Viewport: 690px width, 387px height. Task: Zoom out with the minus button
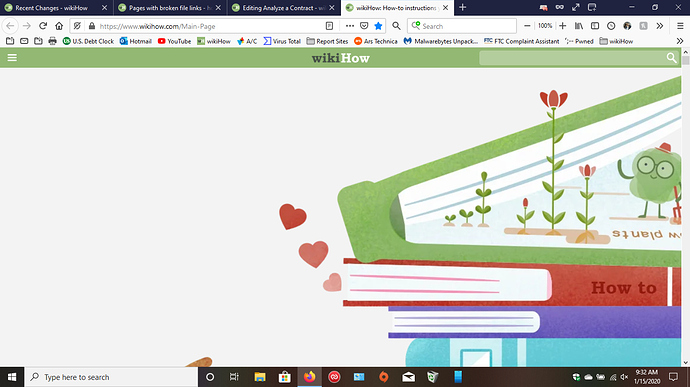click(x=527, y=26)
